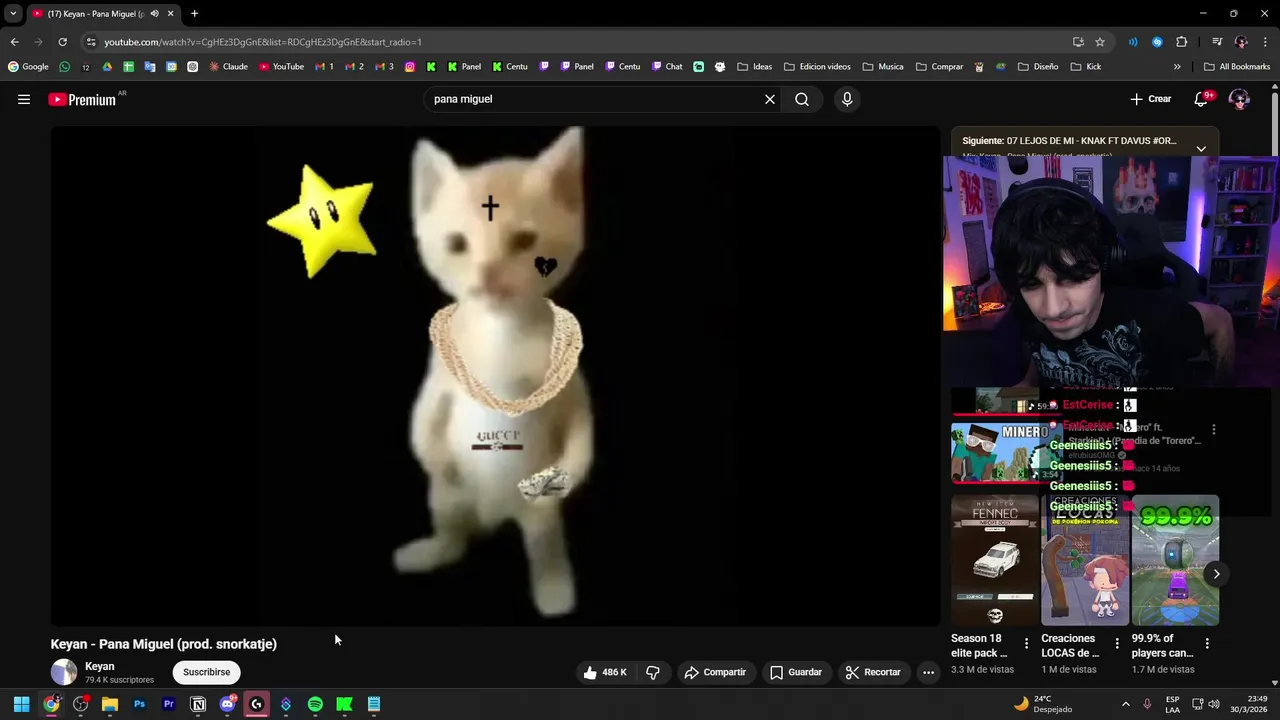The width and height of the screenshot is (1280, 720).
Task: Open the Keyan channel name link
Action: tap(100, 666)
